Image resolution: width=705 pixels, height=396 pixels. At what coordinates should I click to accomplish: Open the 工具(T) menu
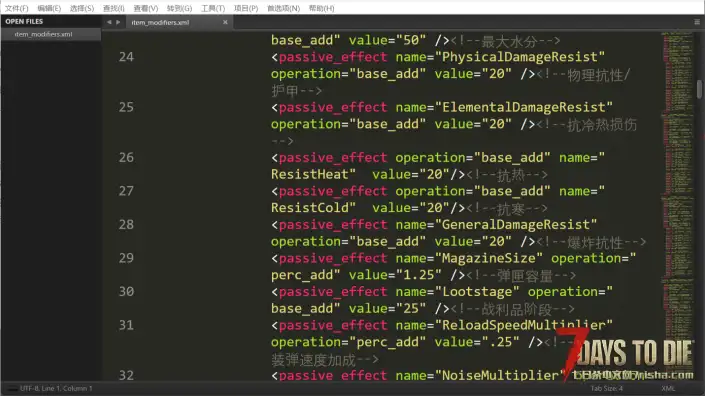pyautogui.click(x=213, y=8)
